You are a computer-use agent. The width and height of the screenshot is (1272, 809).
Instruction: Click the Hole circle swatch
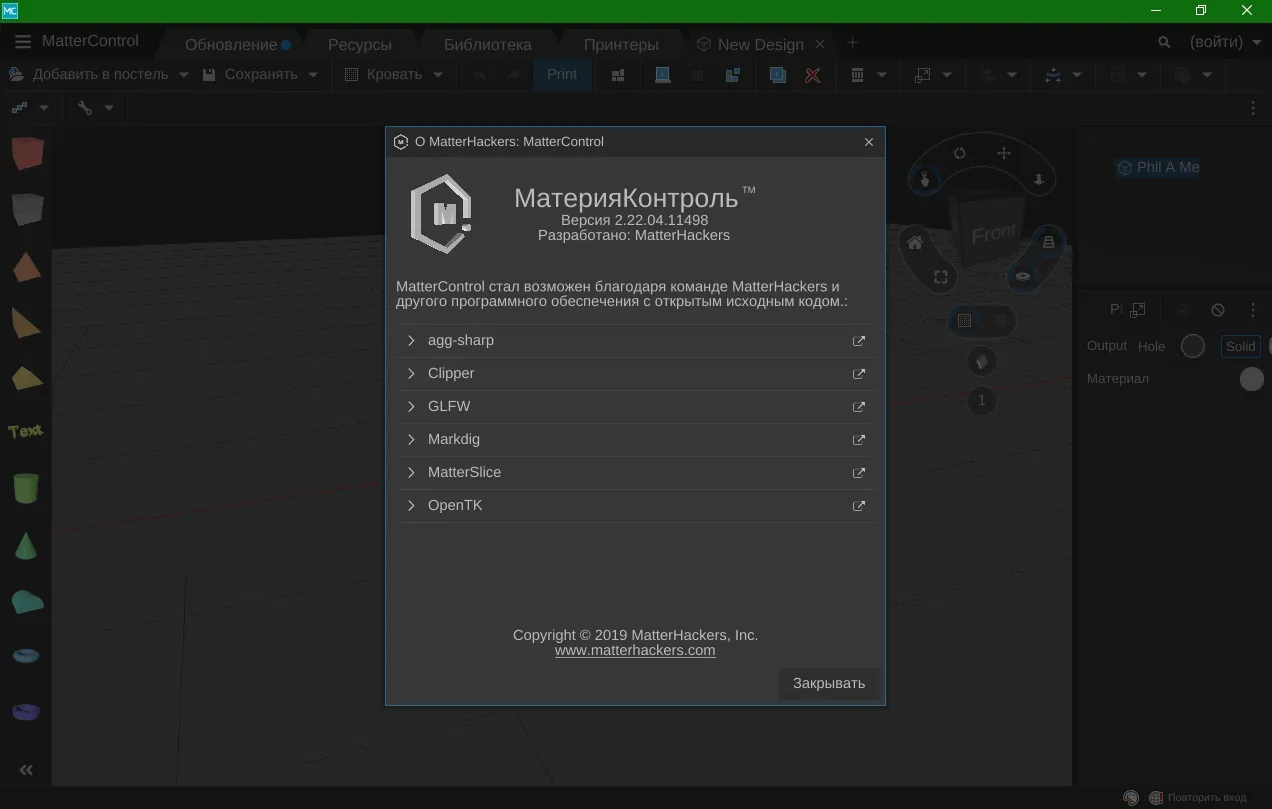coord(1193,346)
